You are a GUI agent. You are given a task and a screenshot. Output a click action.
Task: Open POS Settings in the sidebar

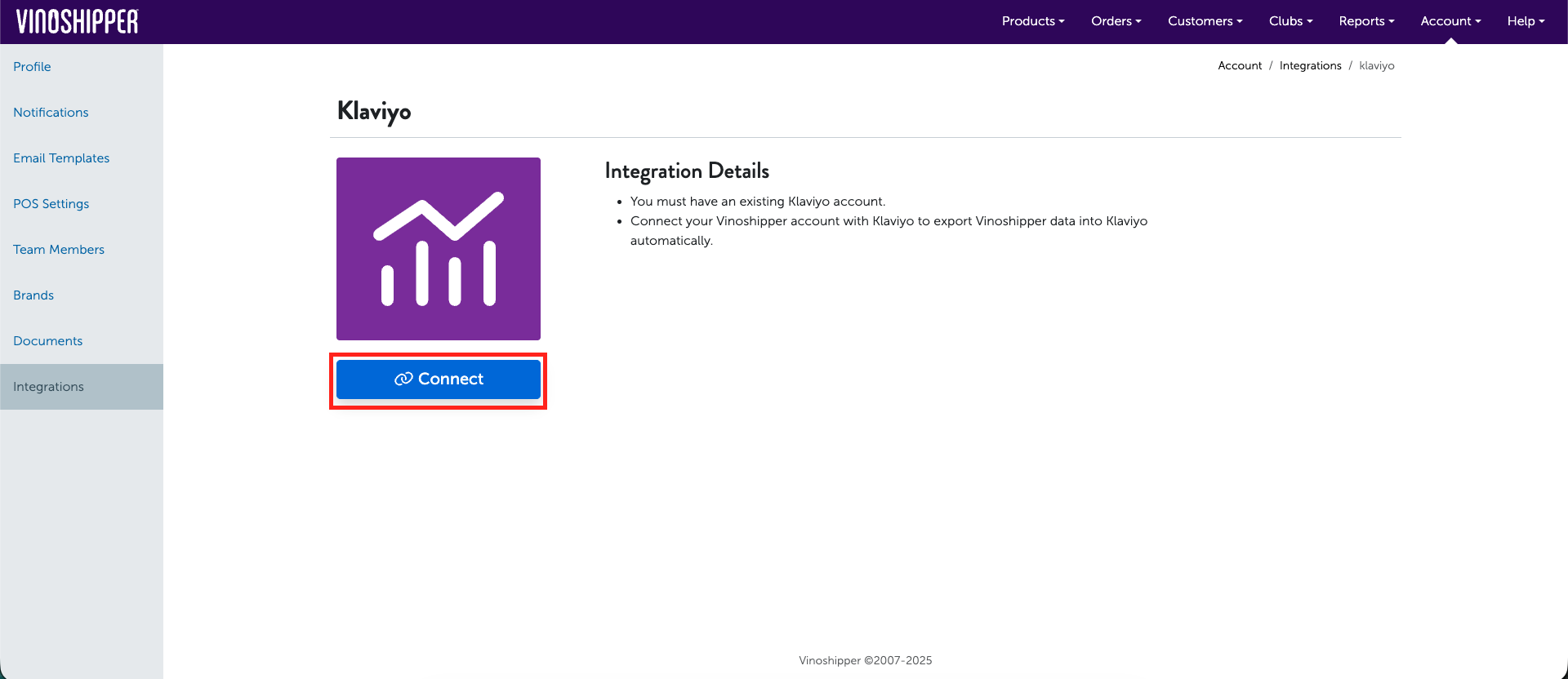[x=82, y=204]
